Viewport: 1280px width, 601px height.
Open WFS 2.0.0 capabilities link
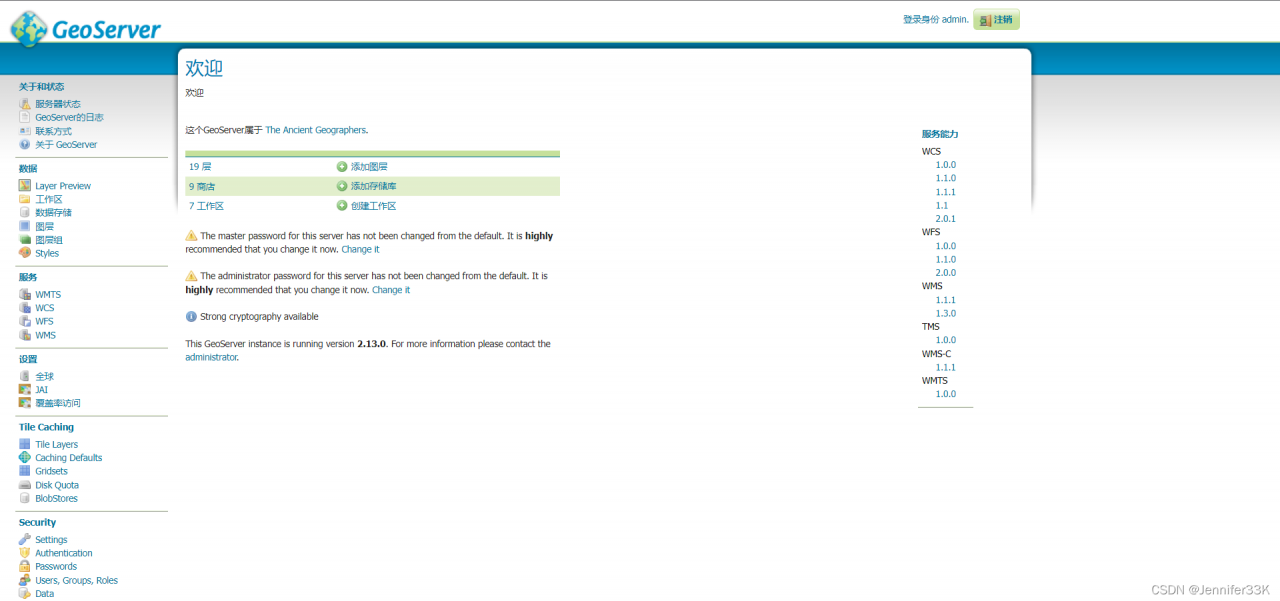[946, 273]
